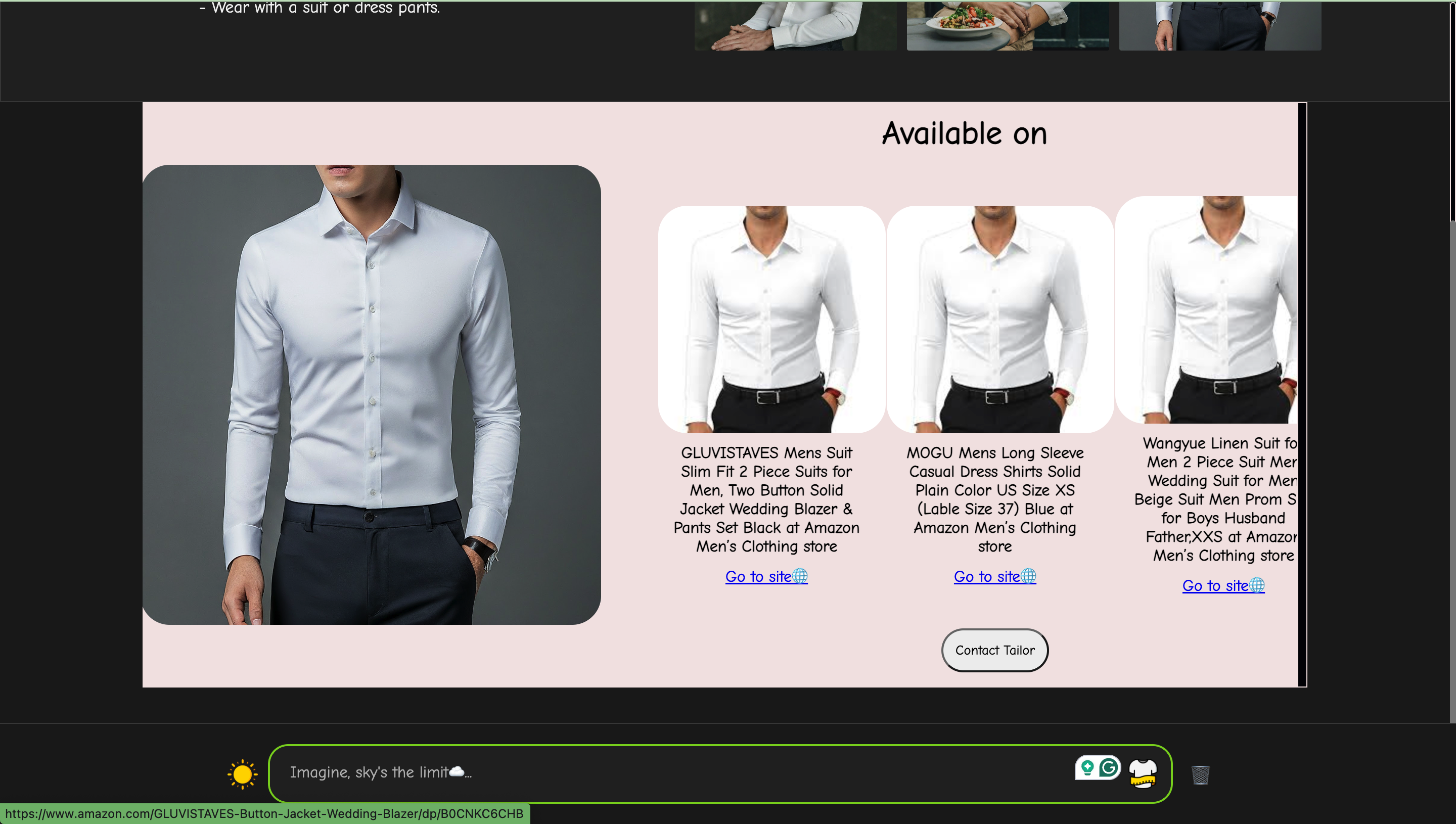Open GLUVISTAVES suit 'Go to site' link
The height and width of the screenshot is (824, 1456).
tap(758, 577)
